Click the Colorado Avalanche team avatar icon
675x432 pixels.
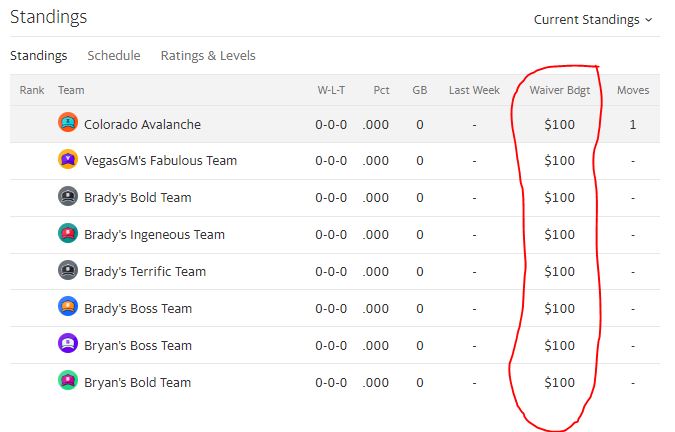point(68,124)
